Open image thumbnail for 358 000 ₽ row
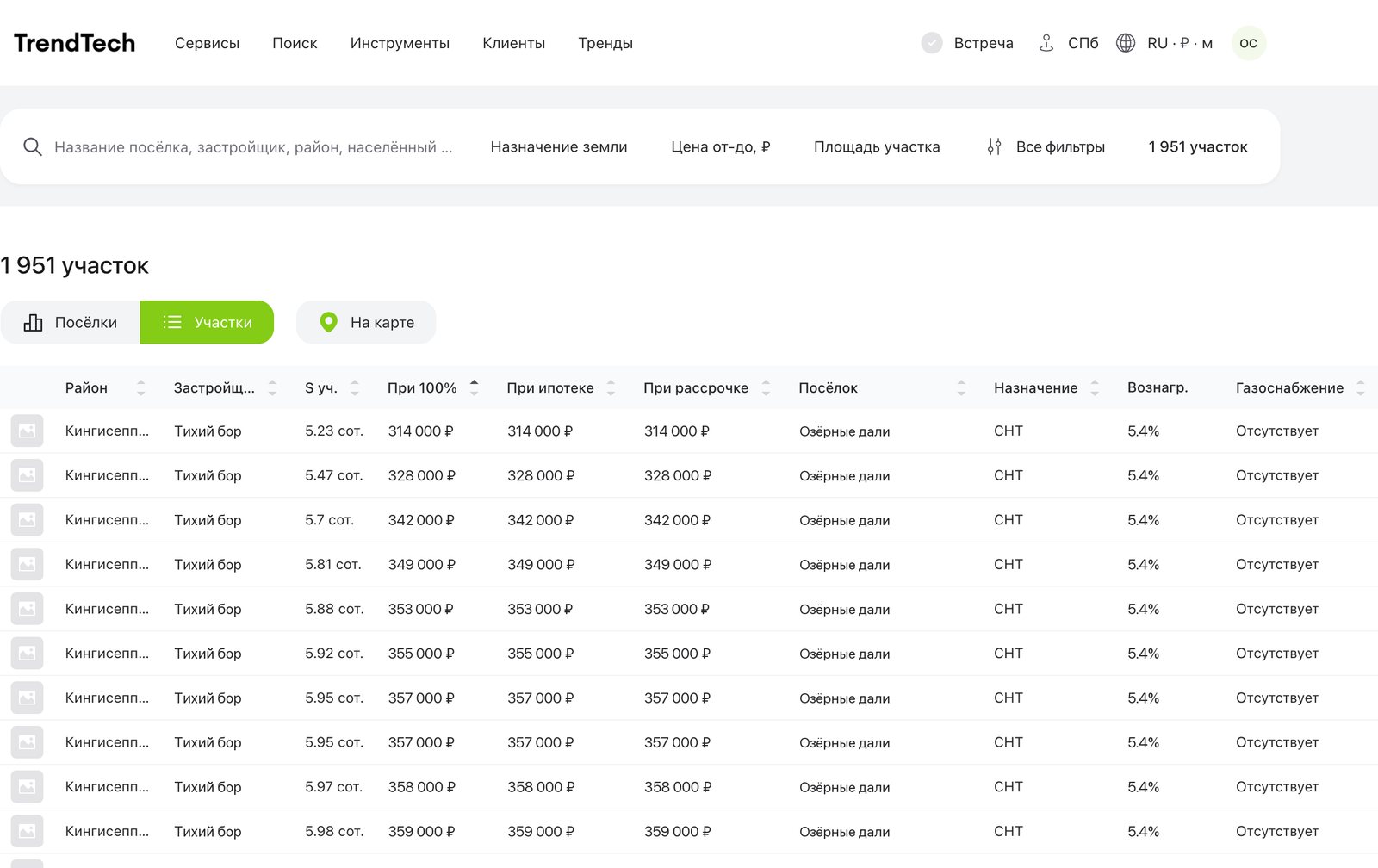 [x=27, y=787]
